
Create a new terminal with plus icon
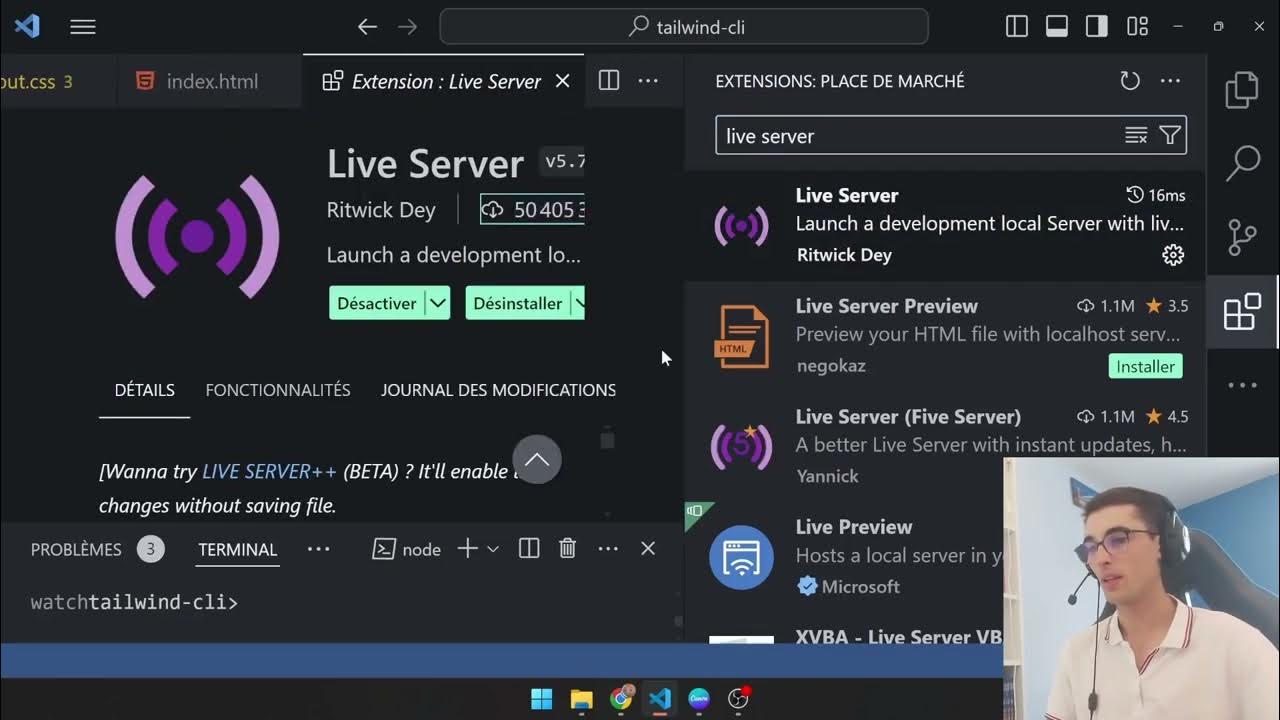(x=467, y=548)
